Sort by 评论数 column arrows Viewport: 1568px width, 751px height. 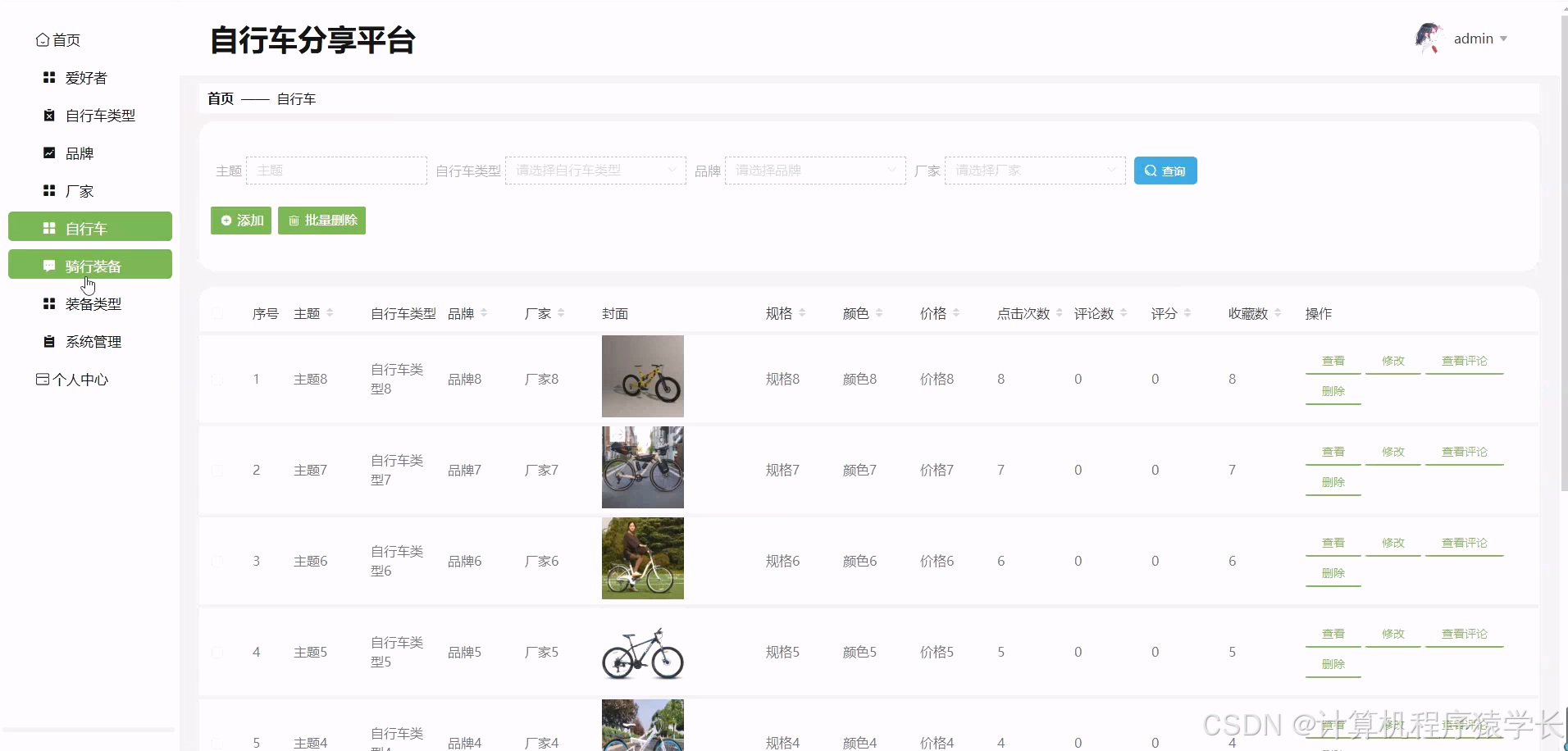pos(1124,313)
